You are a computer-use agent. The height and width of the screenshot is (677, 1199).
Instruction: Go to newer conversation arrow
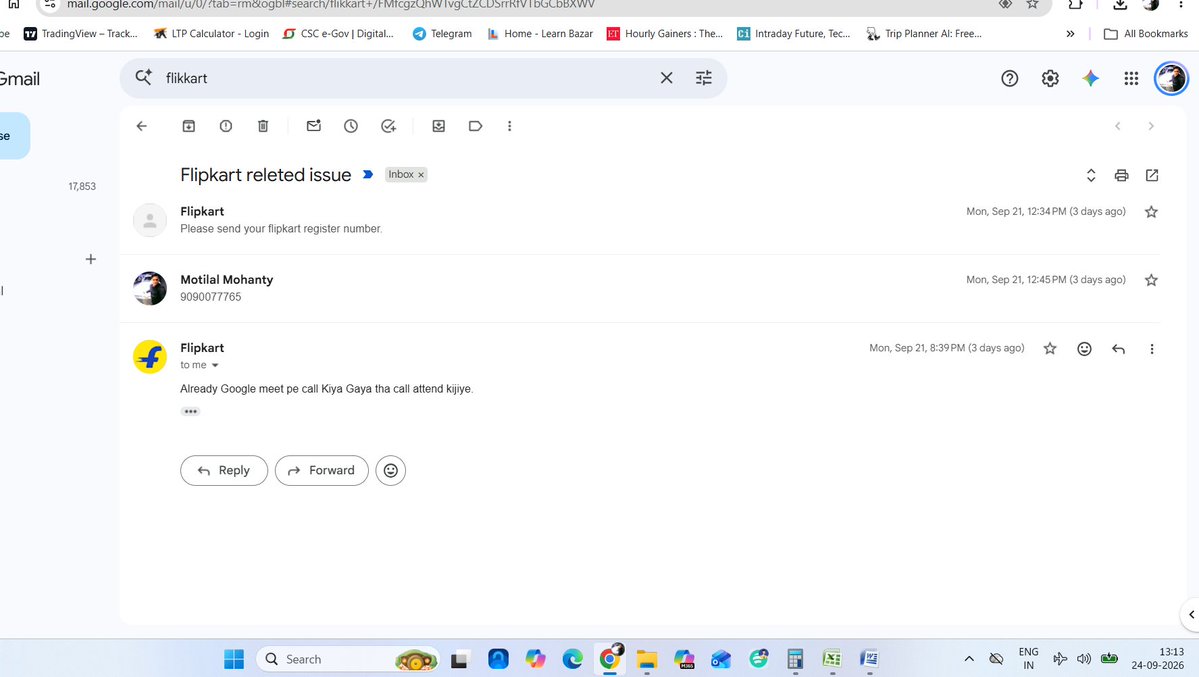1117,126
